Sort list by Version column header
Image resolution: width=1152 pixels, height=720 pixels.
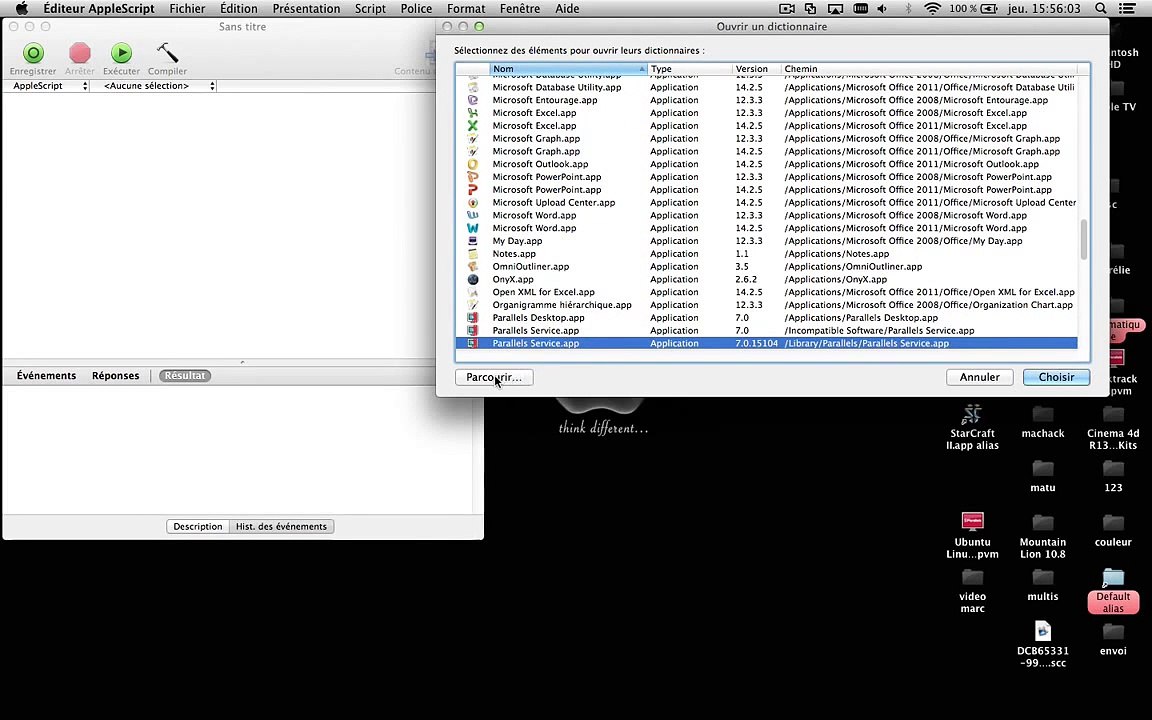[756, 68]
